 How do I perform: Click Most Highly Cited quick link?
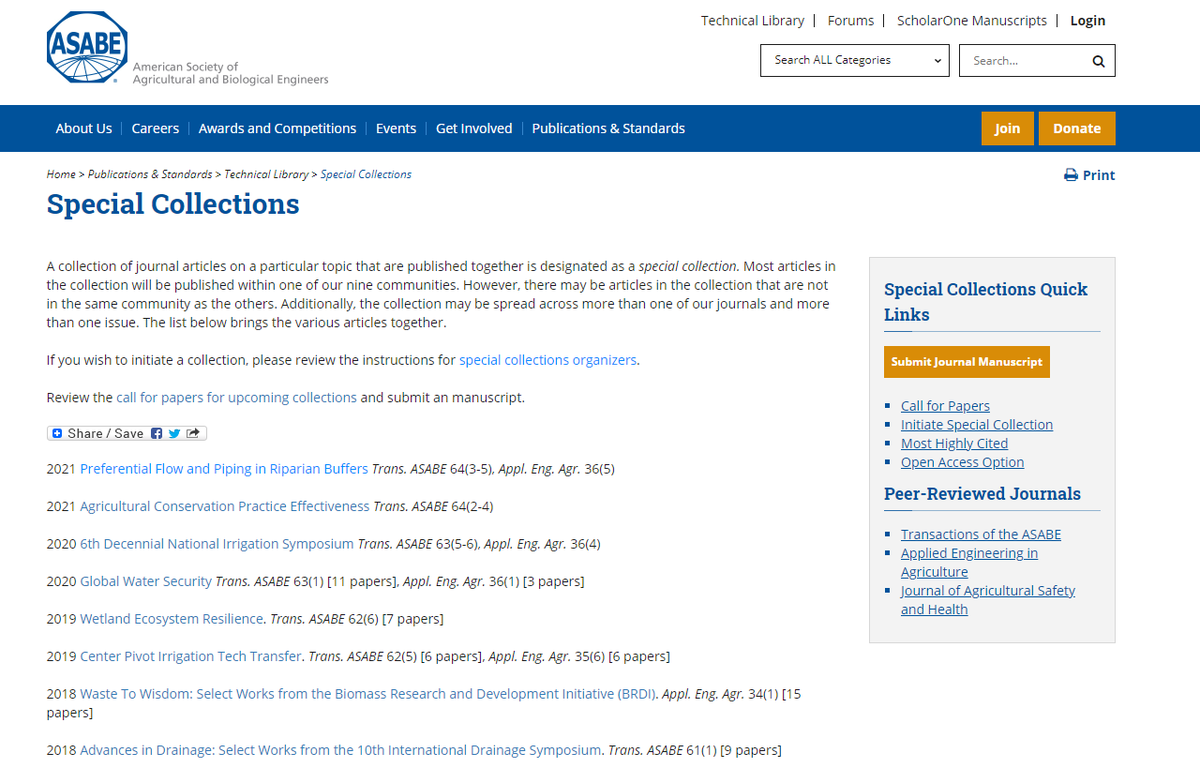(954, 443)
